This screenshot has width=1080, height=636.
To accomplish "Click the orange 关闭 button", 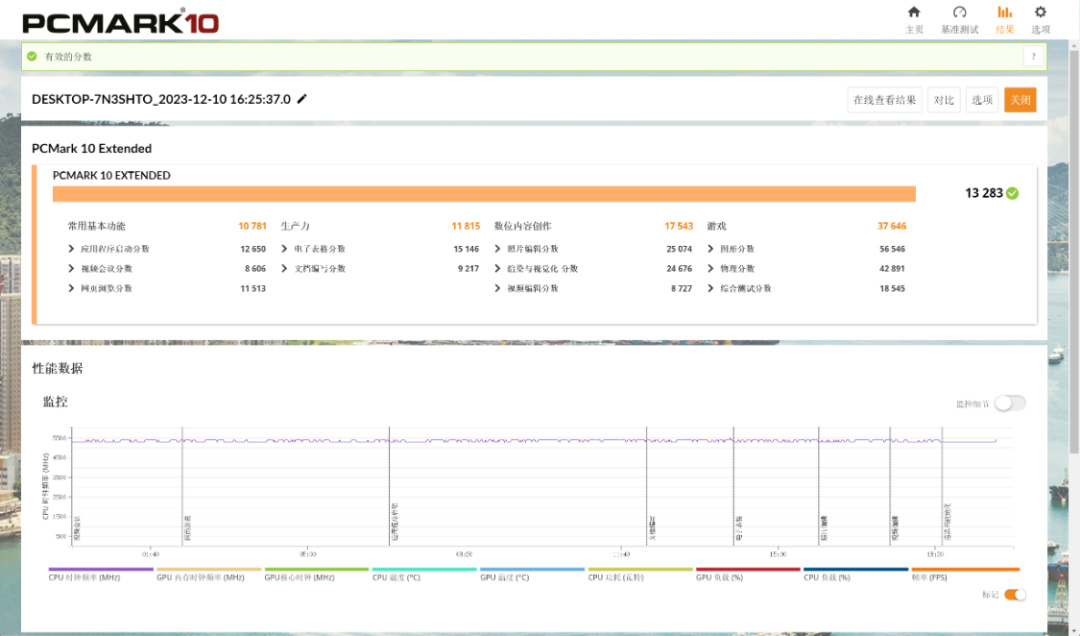I will coord(1020,100).
